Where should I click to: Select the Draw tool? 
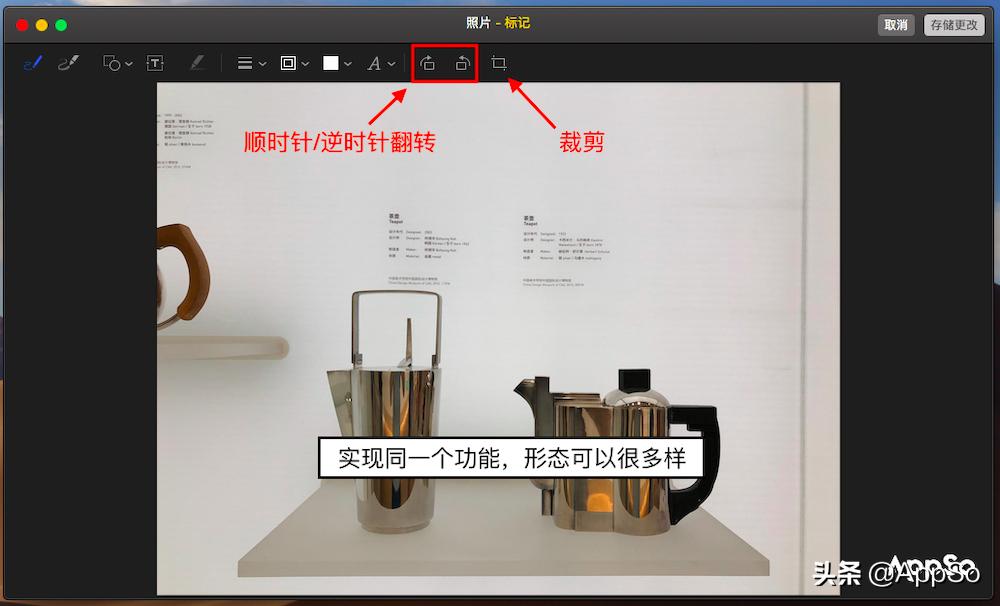(x=67, y=63)
